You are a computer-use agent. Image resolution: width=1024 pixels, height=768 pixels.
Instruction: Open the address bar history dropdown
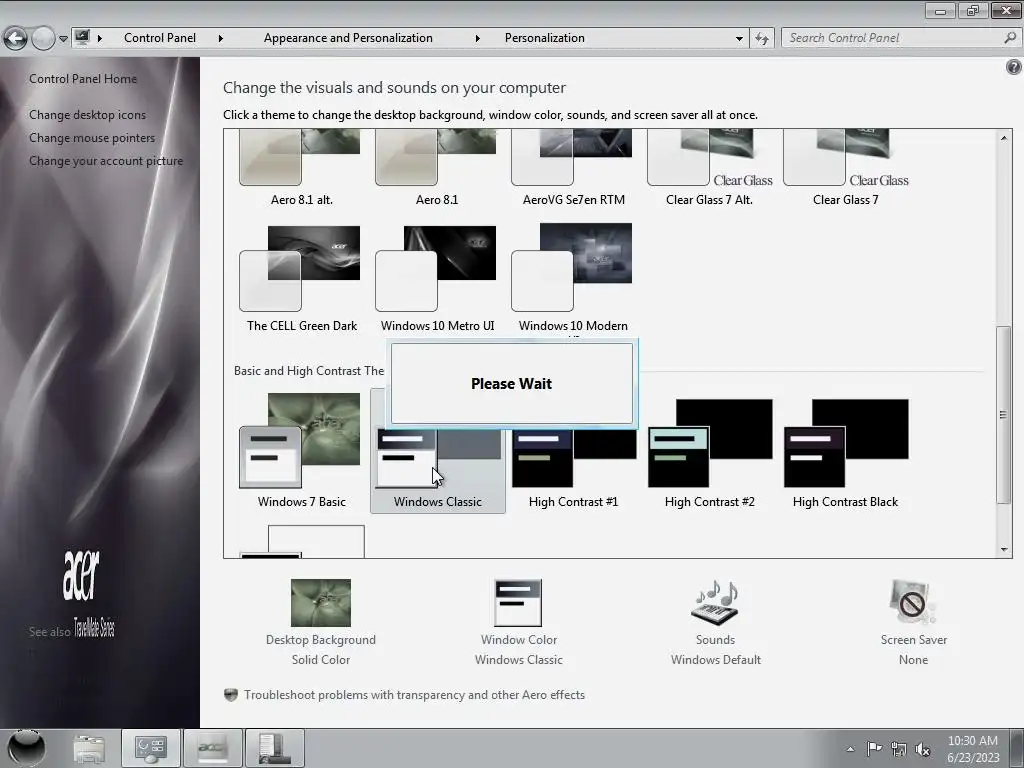739,39
